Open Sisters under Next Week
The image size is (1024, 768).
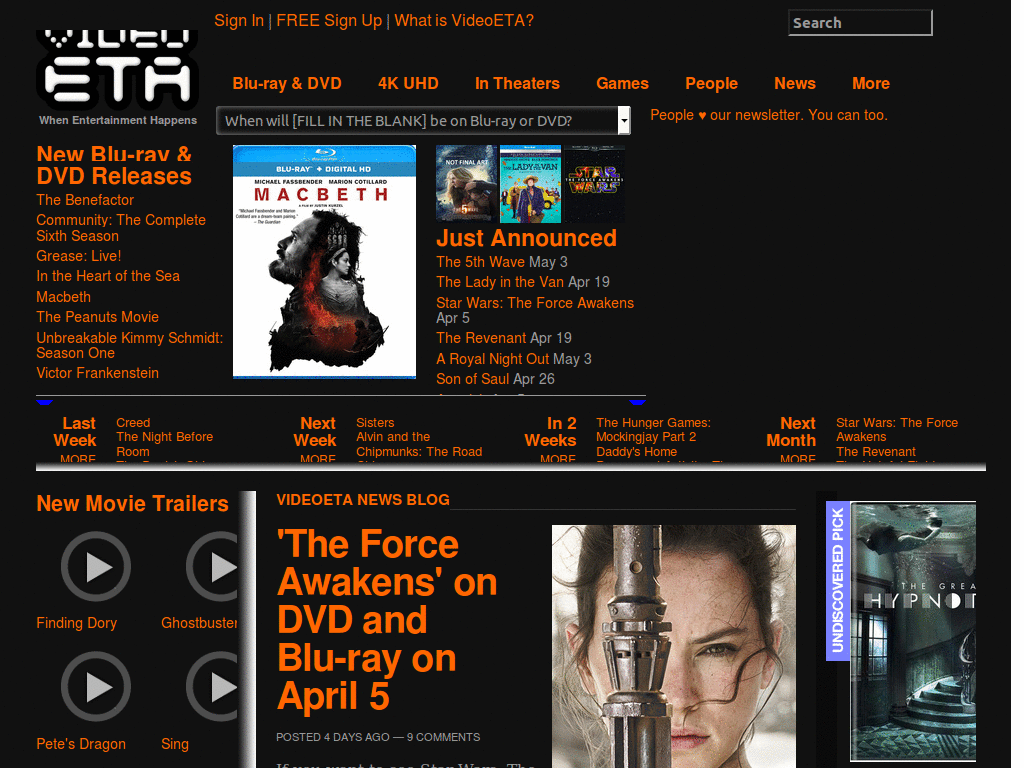[x=375, y=423]
